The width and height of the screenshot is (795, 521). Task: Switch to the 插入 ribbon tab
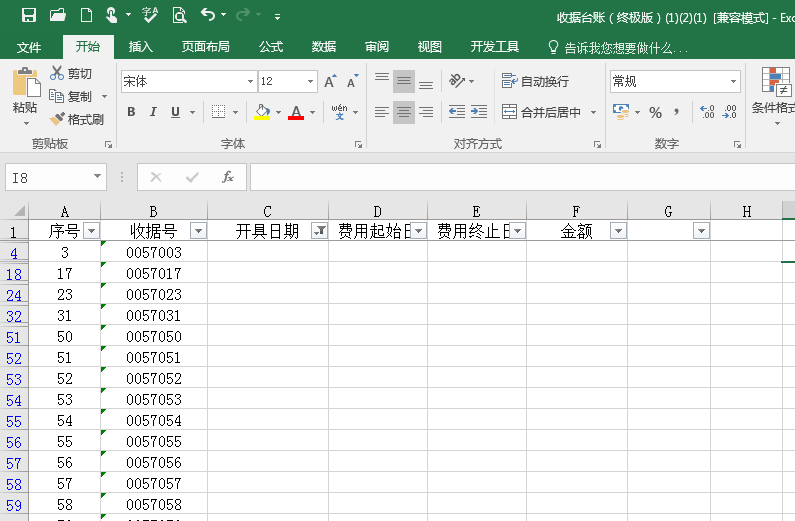click(140, 47)
